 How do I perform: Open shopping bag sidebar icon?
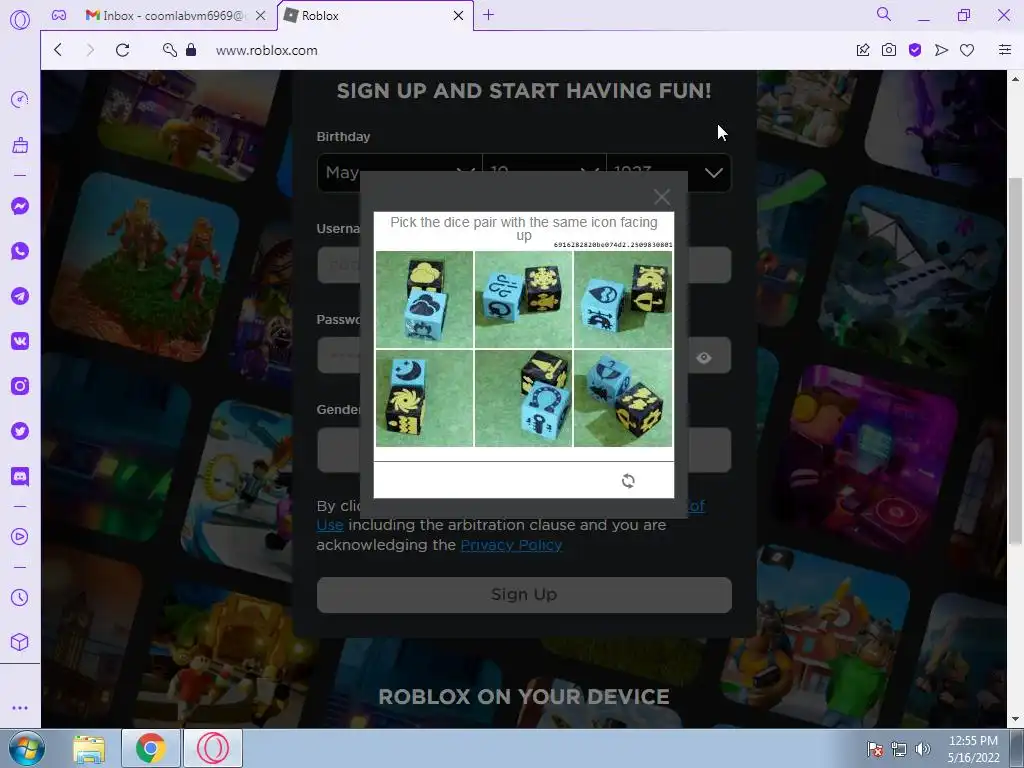point(20,145)
